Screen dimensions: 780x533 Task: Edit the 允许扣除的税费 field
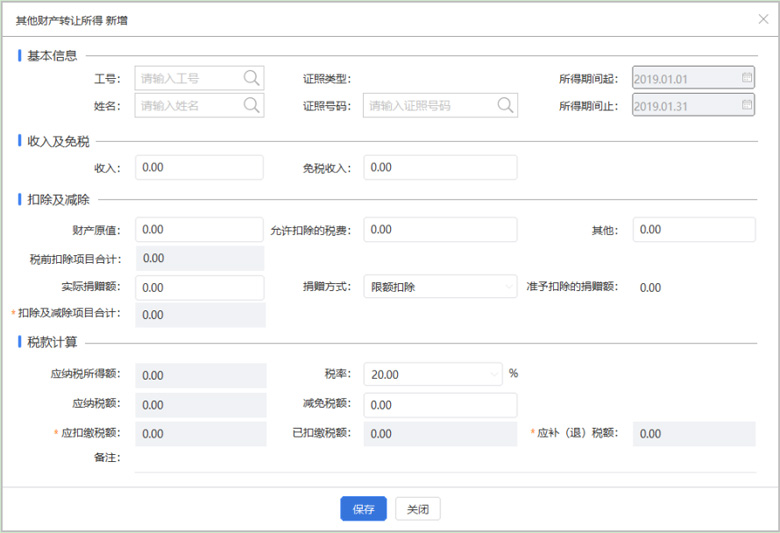pyautogui.click(x=440, y=230)
